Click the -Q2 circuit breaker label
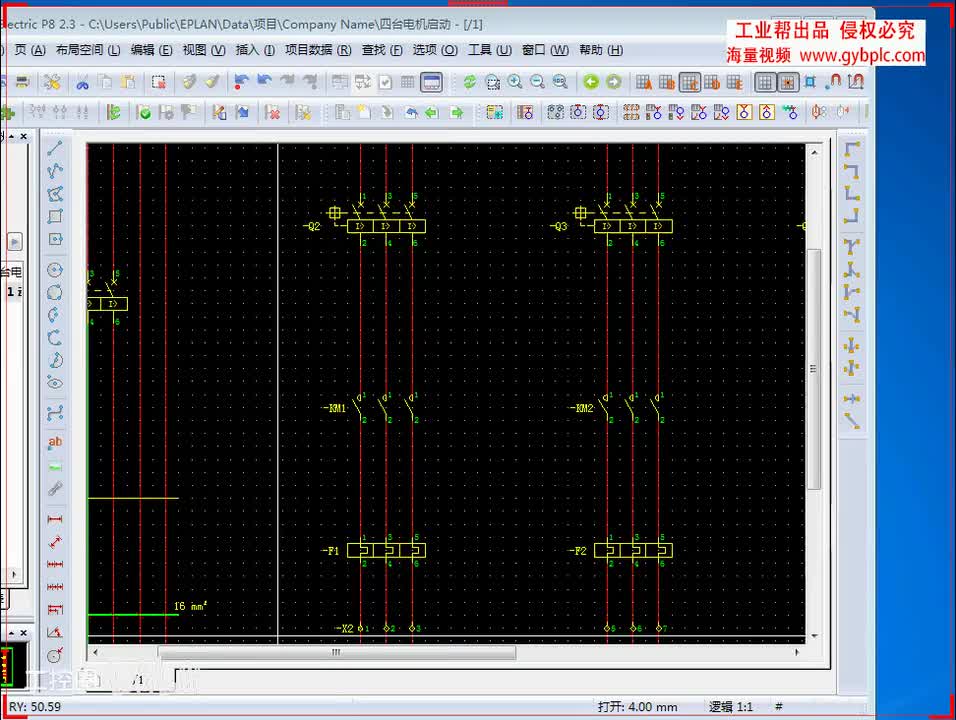 coord(312,226)
